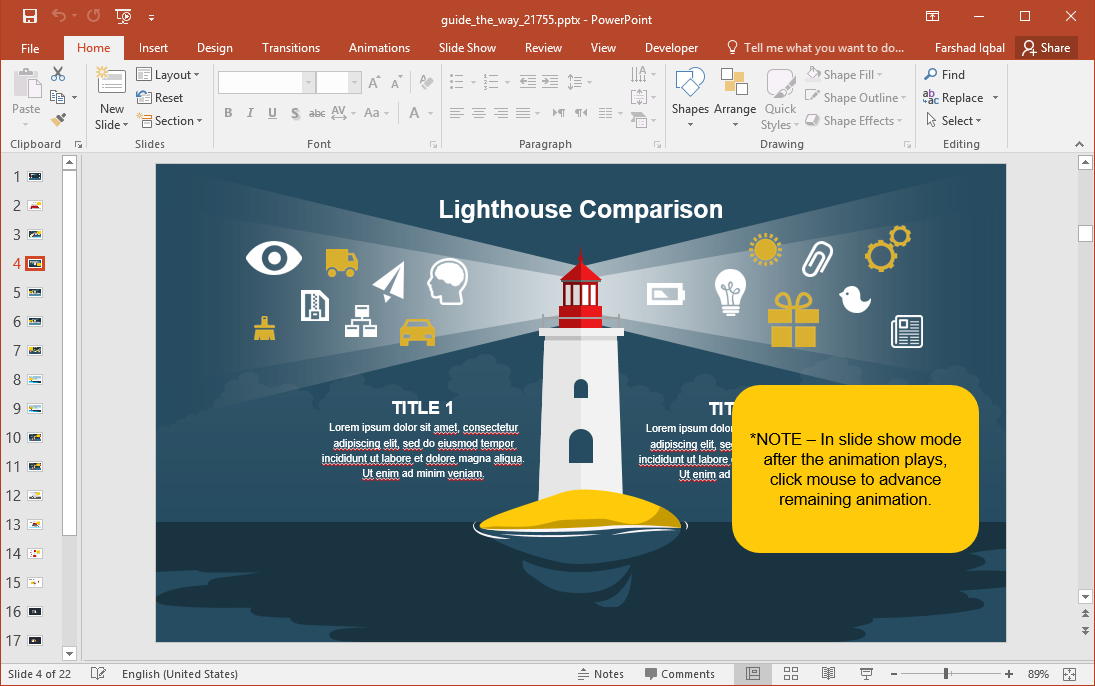Toggle underline formatting
The image size is (1095, 686).
tap(270, 113)
